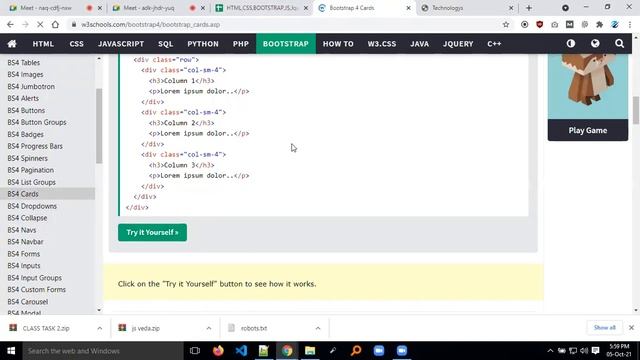Close the downloads bar
The width and height of the screenshot is (640, 360).
[x=631, y=328]
